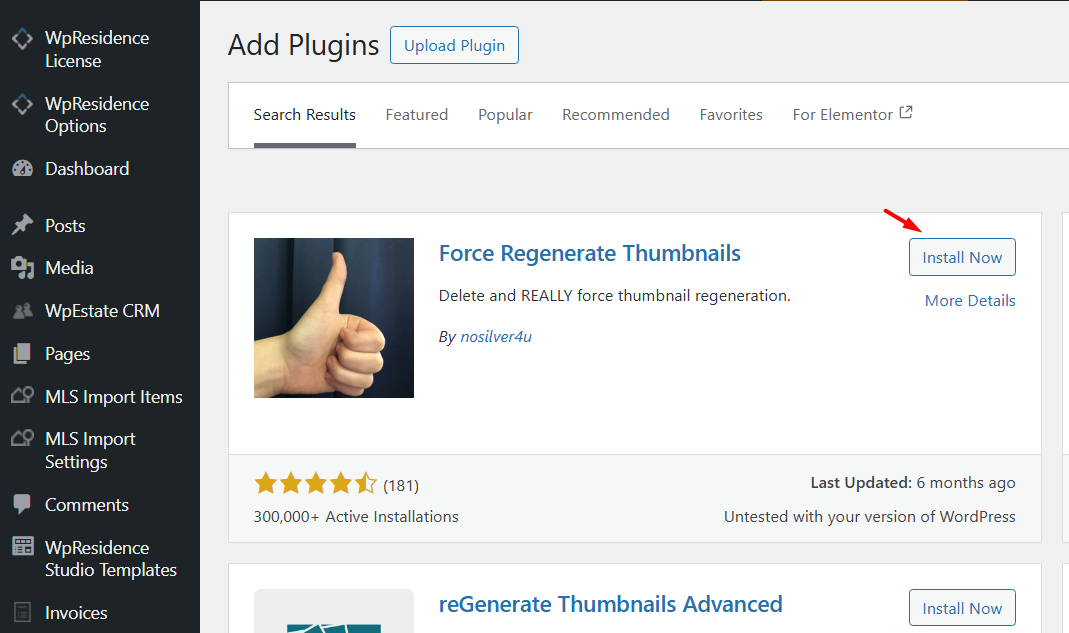This screenshot has width=1069, height=633.
Task: Switch to the Popular tab
Action: tap(505, 115)
